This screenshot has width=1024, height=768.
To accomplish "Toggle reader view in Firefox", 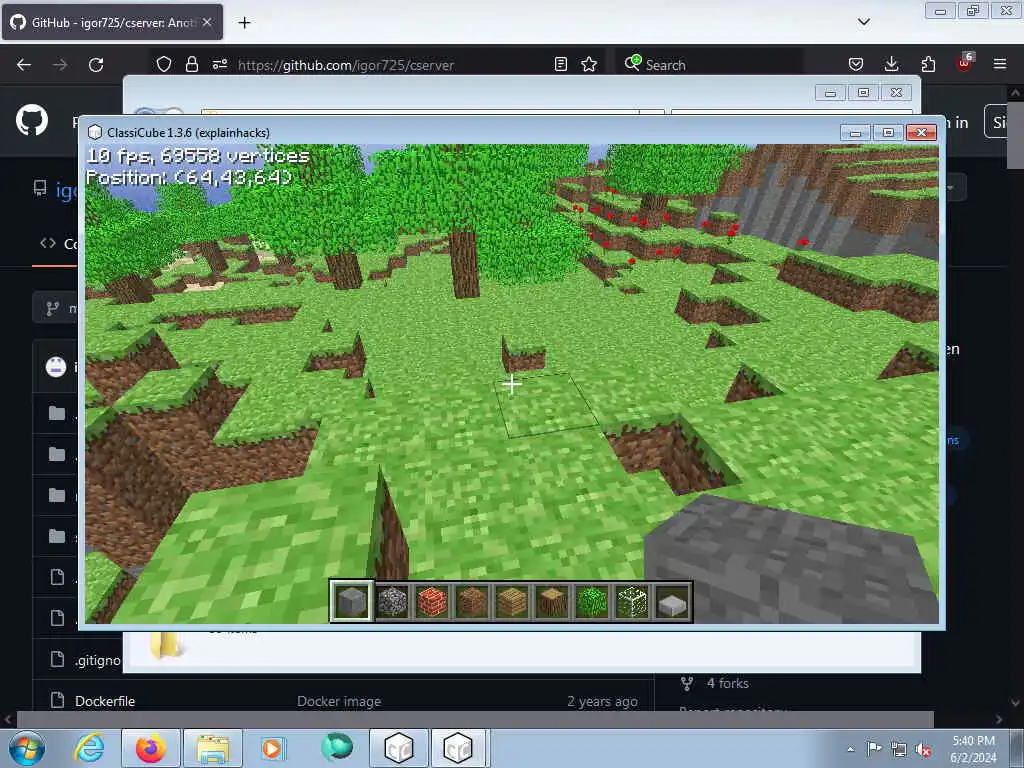I will coord(560,64).
